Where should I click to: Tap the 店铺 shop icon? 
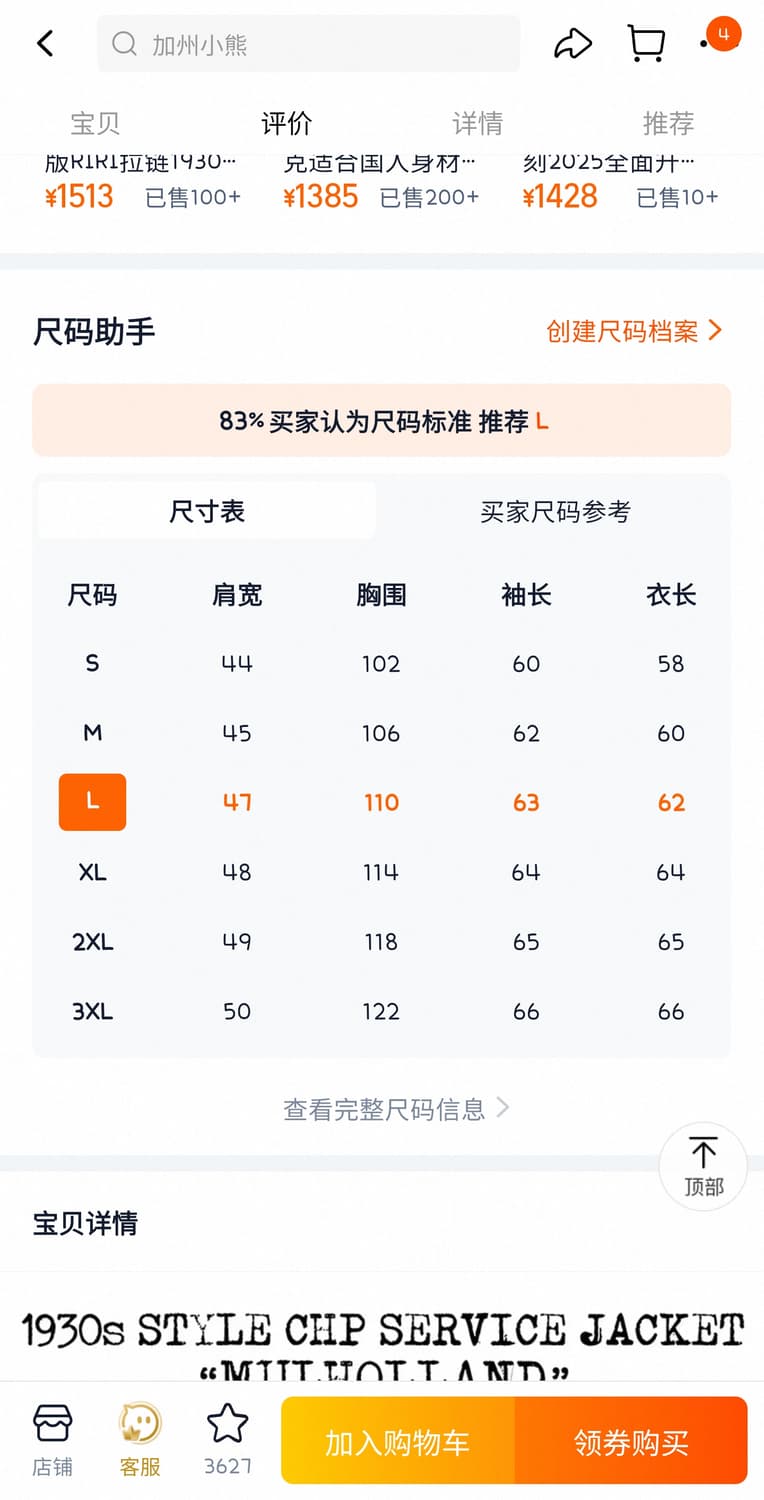tap(52, 1440)
